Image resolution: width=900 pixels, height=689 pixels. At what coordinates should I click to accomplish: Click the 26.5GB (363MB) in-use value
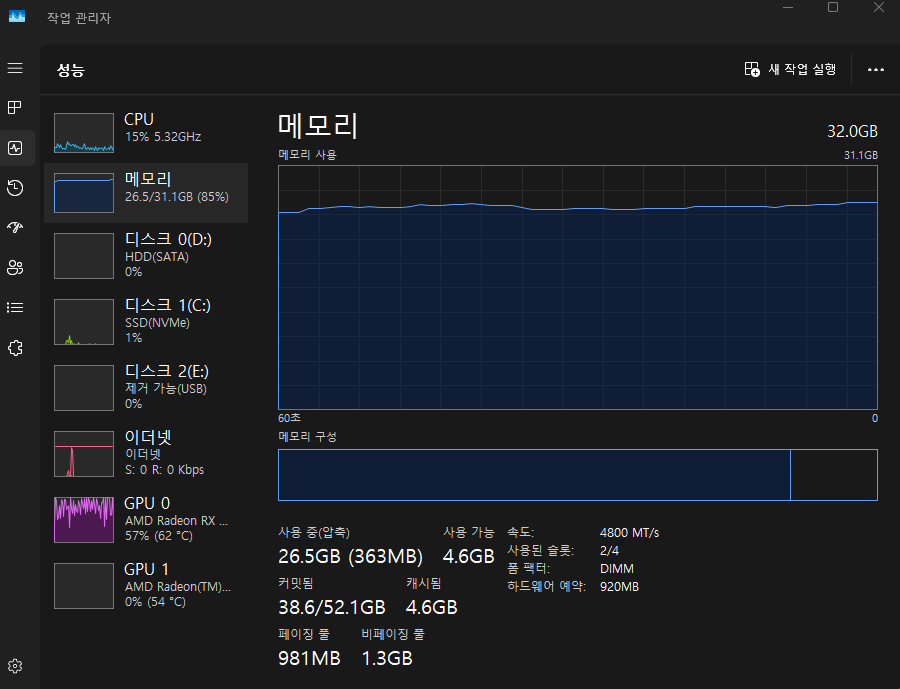pyautogui.click(x=350, y=556)
